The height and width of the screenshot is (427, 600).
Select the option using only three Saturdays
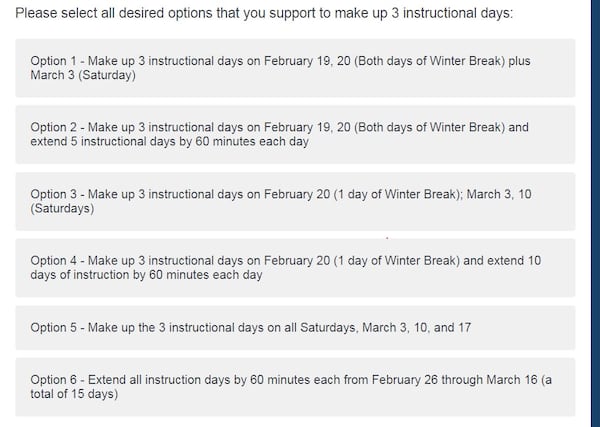click(x=295, y=328)
